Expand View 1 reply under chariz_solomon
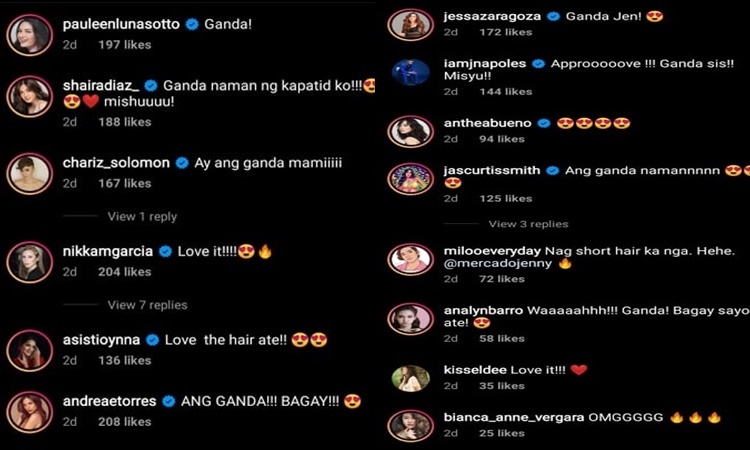750x450 pixels. pos(142,217)
